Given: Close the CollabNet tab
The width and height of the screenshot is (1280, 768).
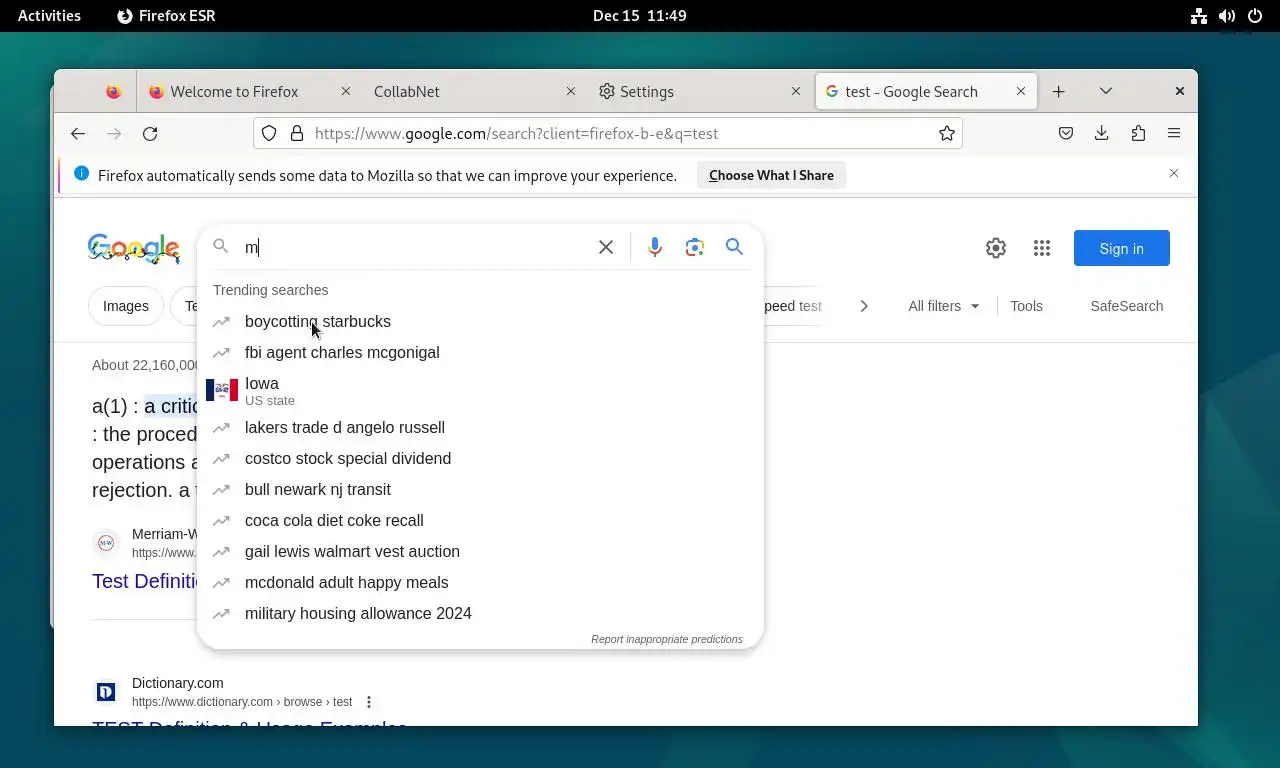Looking at the screenshot, I should (571, 91).
